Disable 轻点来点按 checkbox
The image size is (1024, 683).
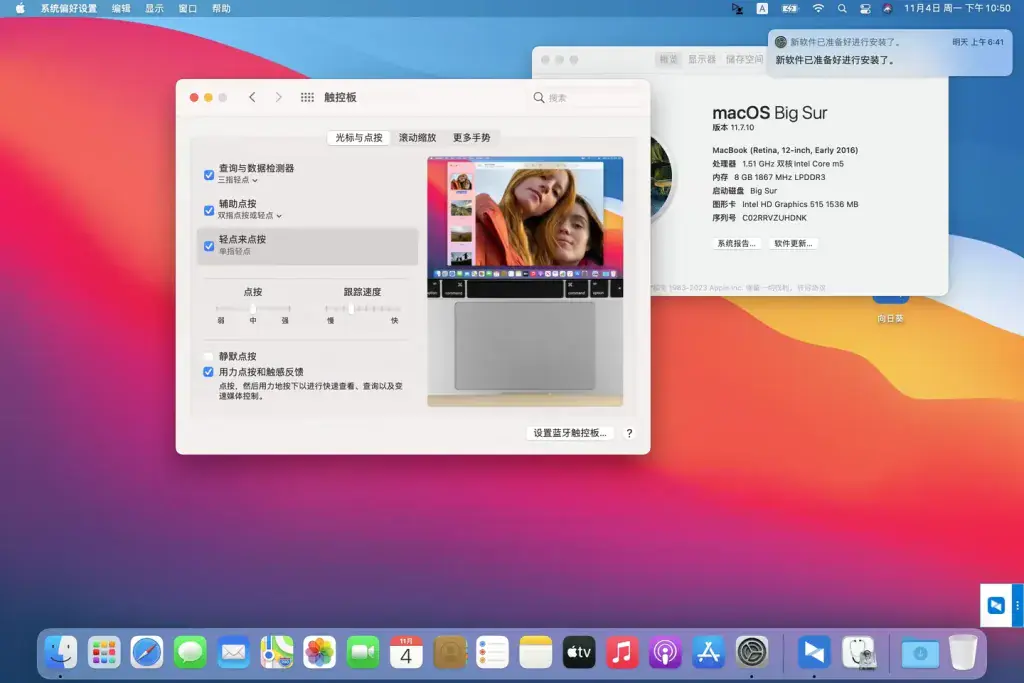coord(209,246)
